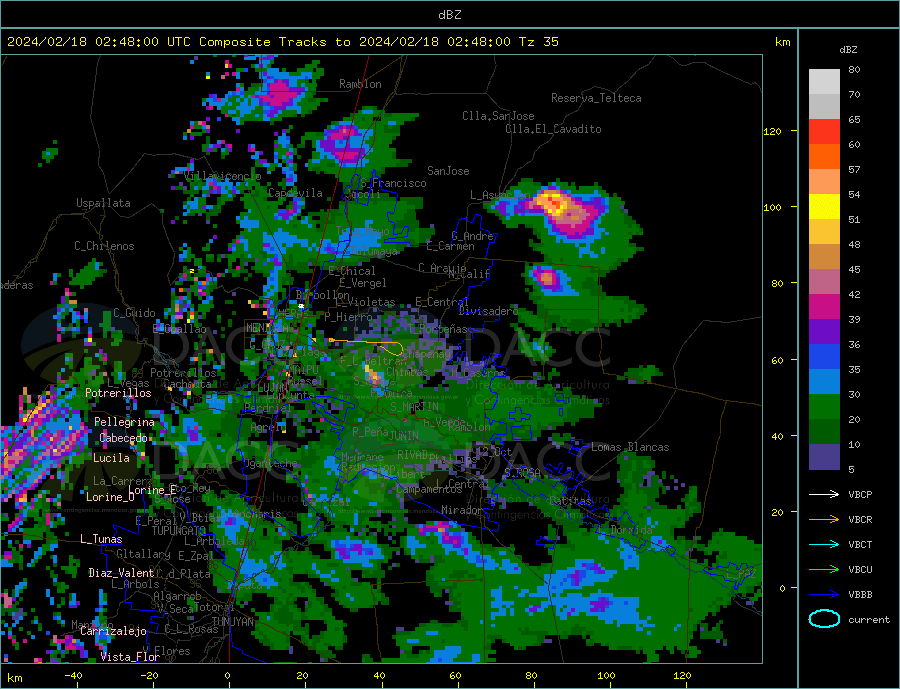Click the 'Carrizalejo' map label
The image size is (900, 689).
pos(114,632)
